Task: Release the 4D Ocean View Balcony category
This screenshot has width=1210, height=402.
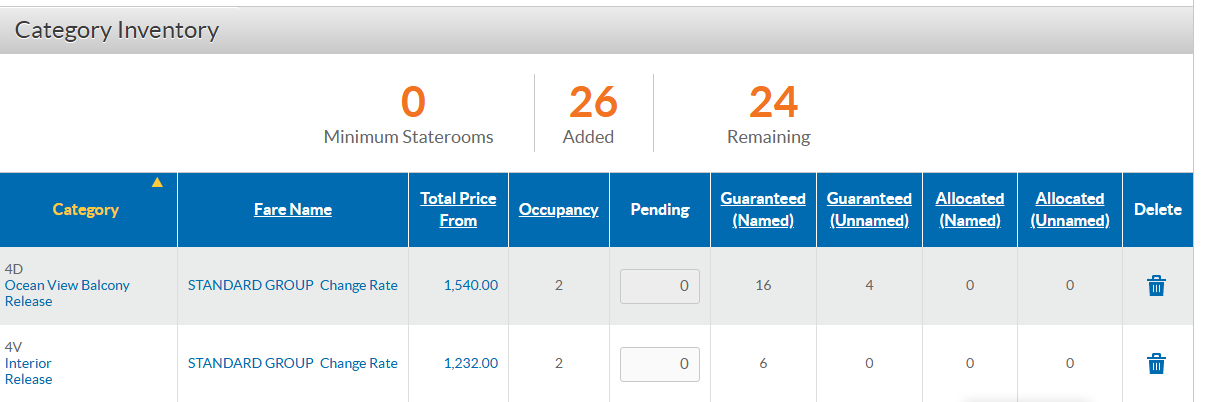Action: 29,301
